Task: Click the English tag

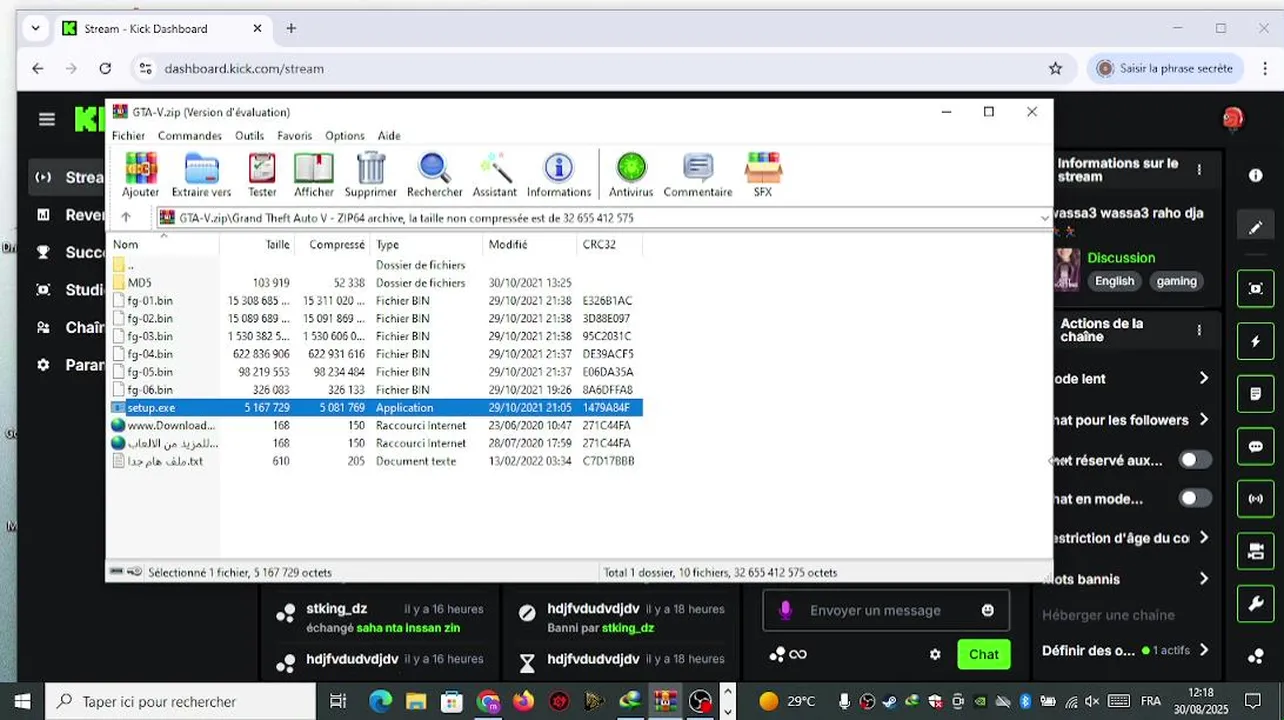Action: pyautogui.click(x=1114, y=281)
